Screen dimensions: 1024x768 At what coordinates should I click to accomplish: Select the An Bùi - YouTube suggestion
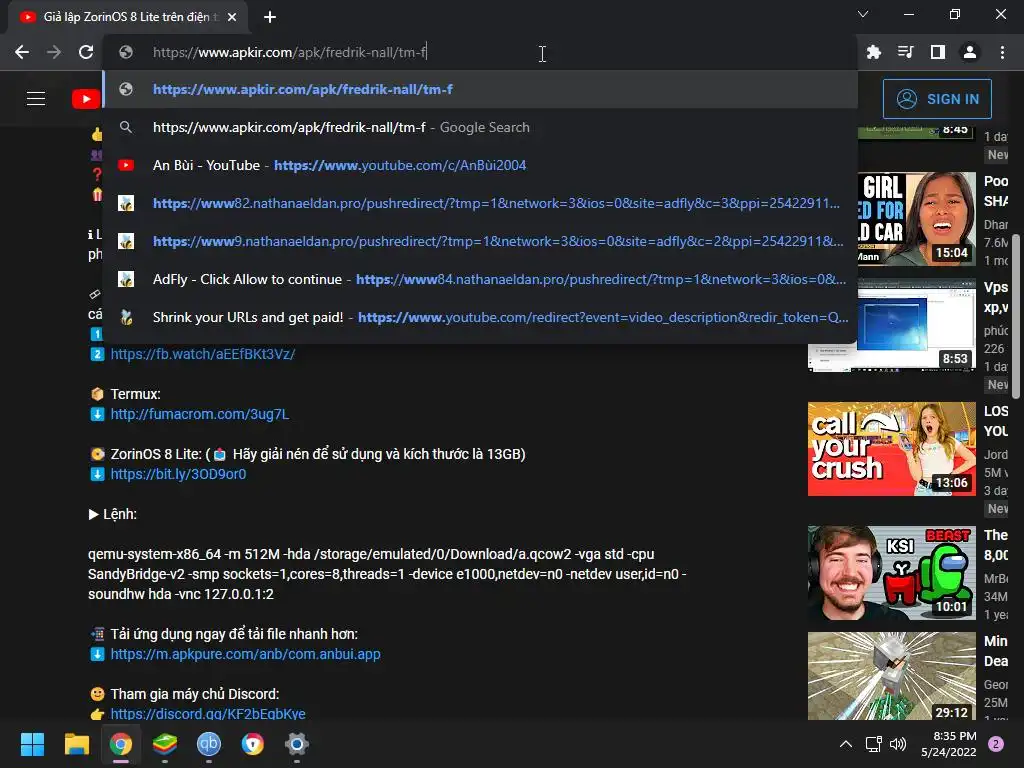pyautogui.click(x=480, y=165)
